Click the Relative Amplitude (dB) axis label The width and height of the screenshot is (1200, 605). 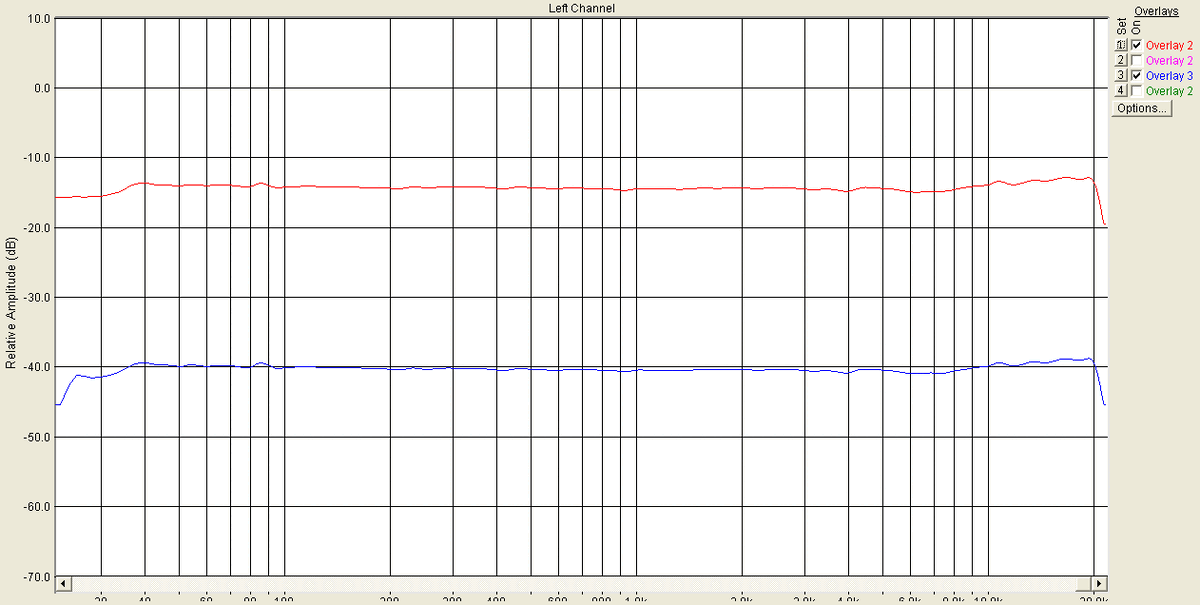(x=11, y=303)
